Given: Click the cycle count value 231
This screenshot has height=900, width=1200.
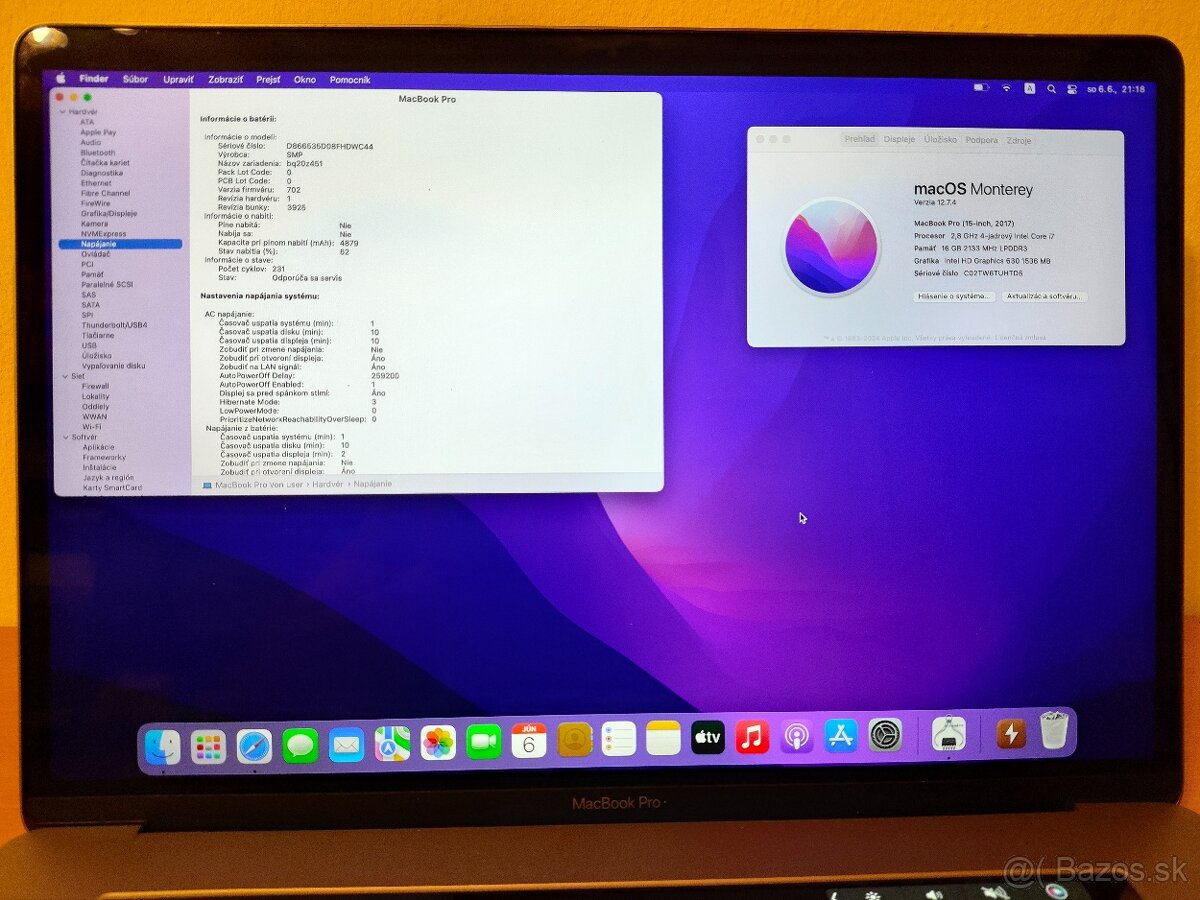Looking at the screenshot, I should pos(278,269).
